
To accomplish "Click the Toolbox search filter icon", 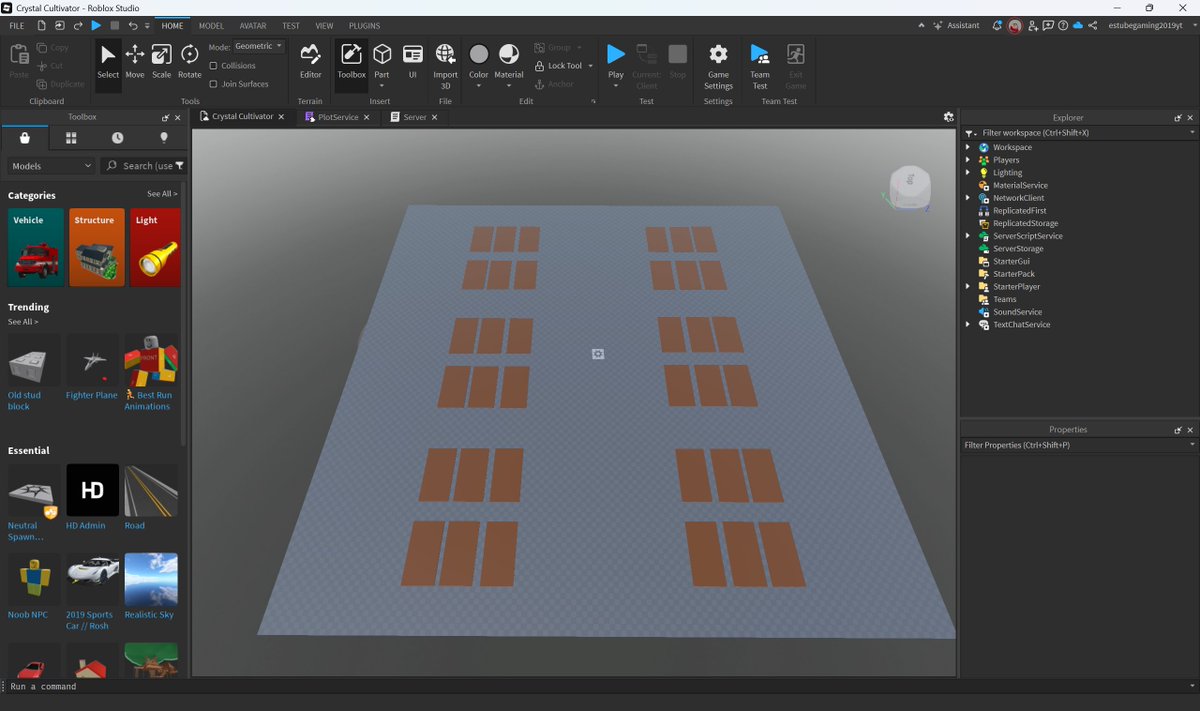I will click(179, 166).
